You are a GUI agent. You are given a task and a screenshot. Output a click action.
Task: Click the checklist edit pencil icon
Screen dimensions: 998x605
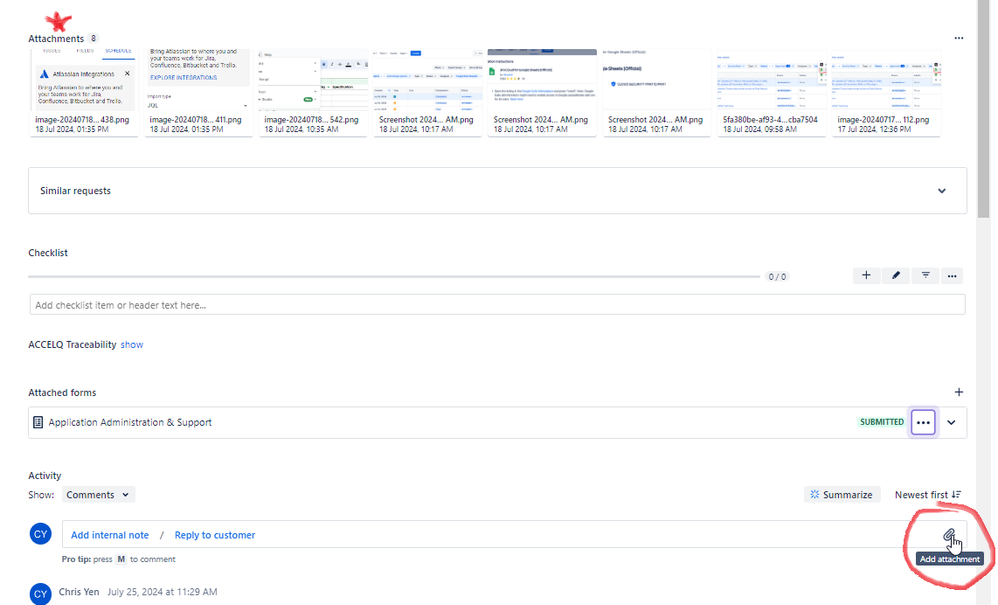tap(896, 275)
